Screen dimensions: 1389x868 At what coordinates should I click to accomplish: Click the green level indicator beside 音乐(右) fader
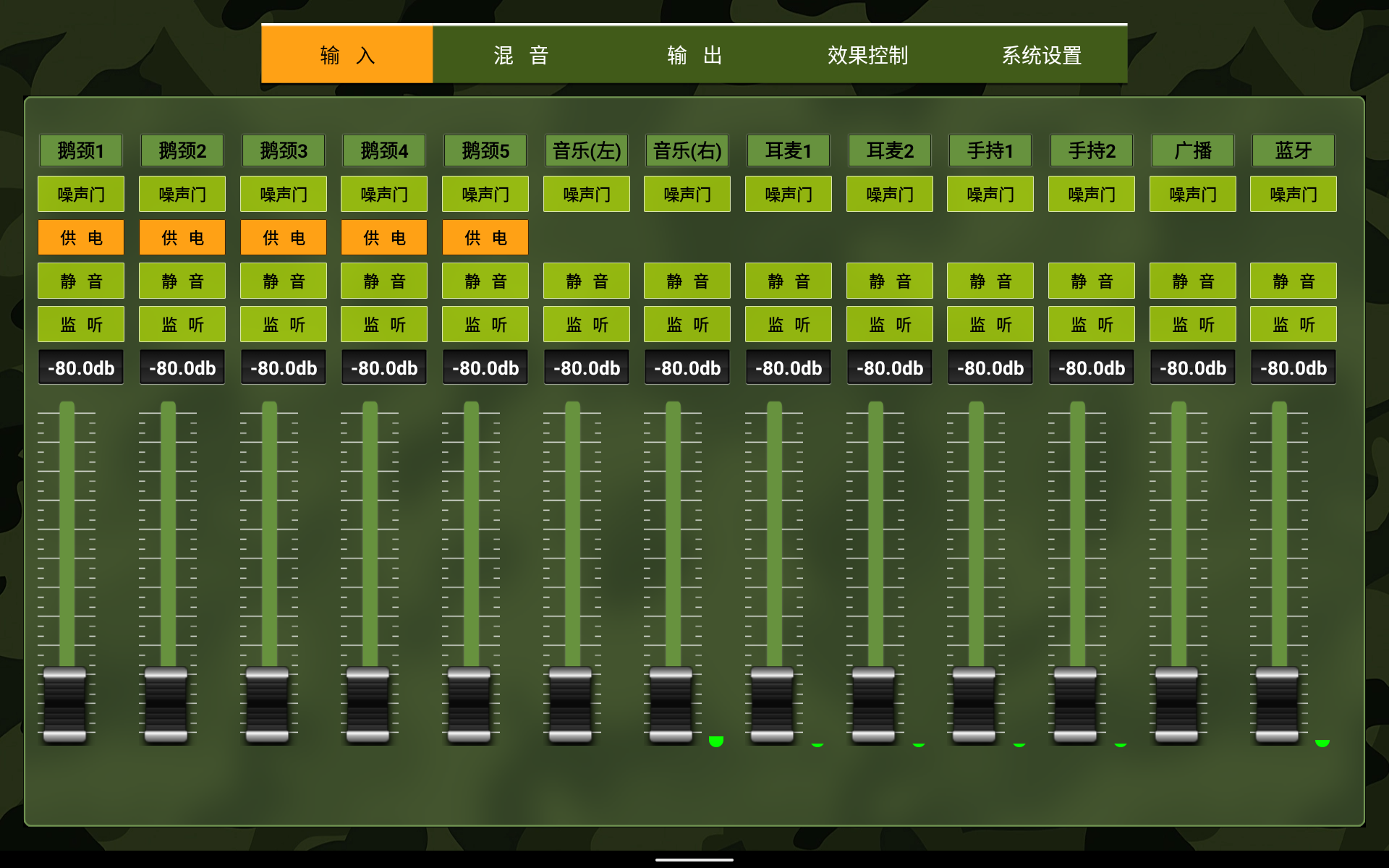point(716,741)
